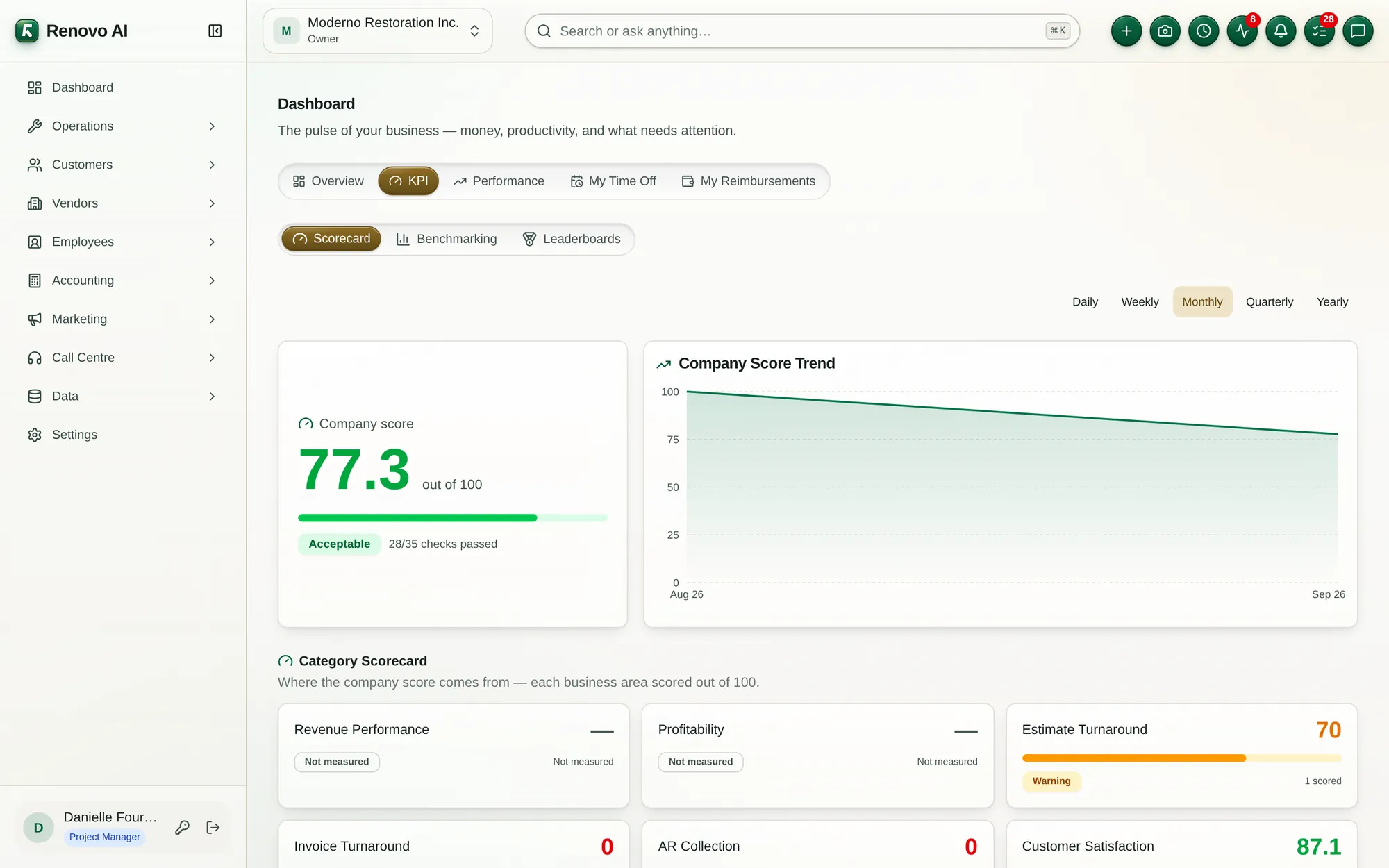Screen dimensions: 1389x868
Task: Click the company score progress bar
Action: (x=453, y=518)
